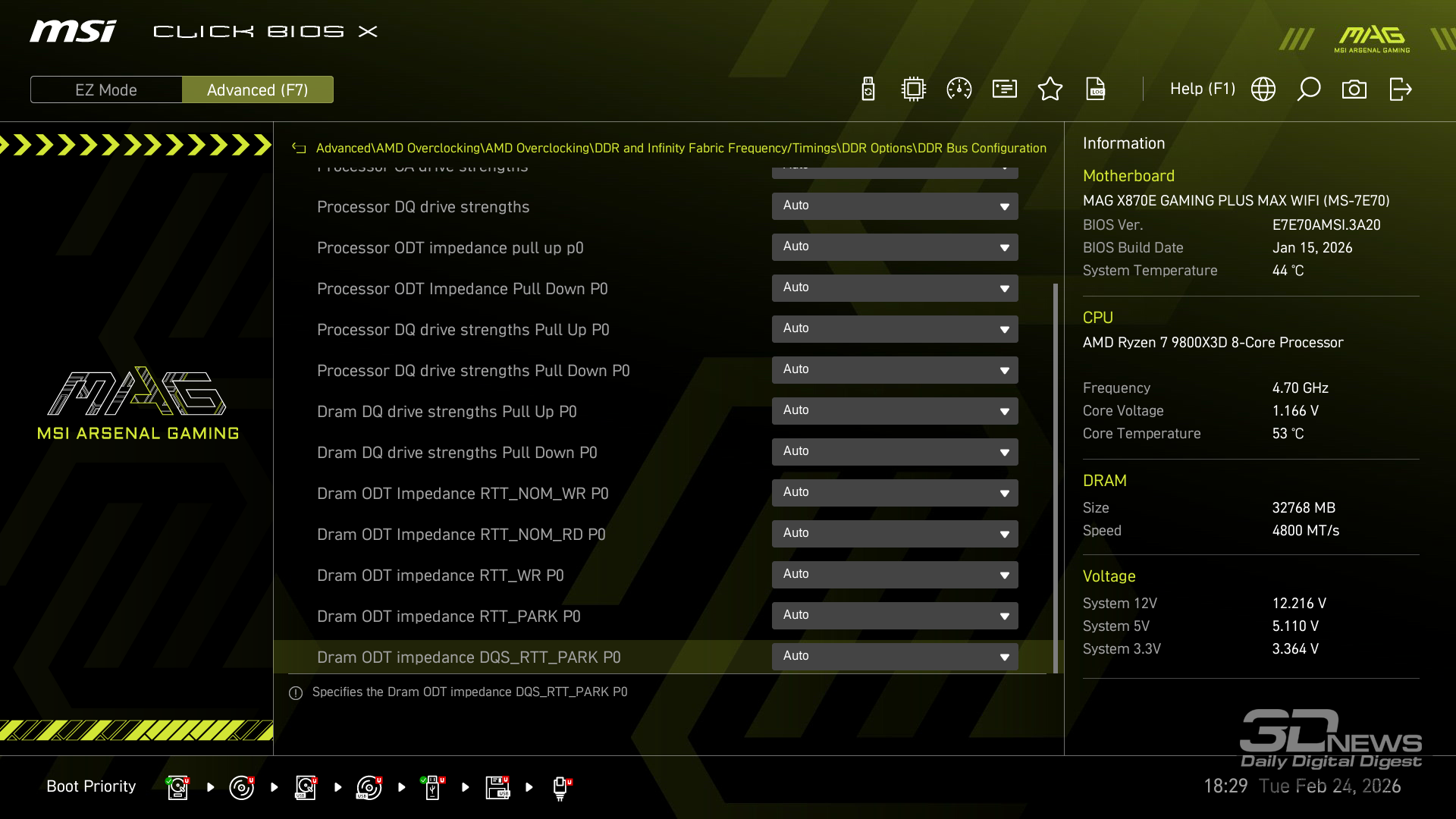Image resolution: width=1456 pixels, height=819 pixels.
Task: Click the settings list vertical scrollbar
Action: click(1056, 478)
